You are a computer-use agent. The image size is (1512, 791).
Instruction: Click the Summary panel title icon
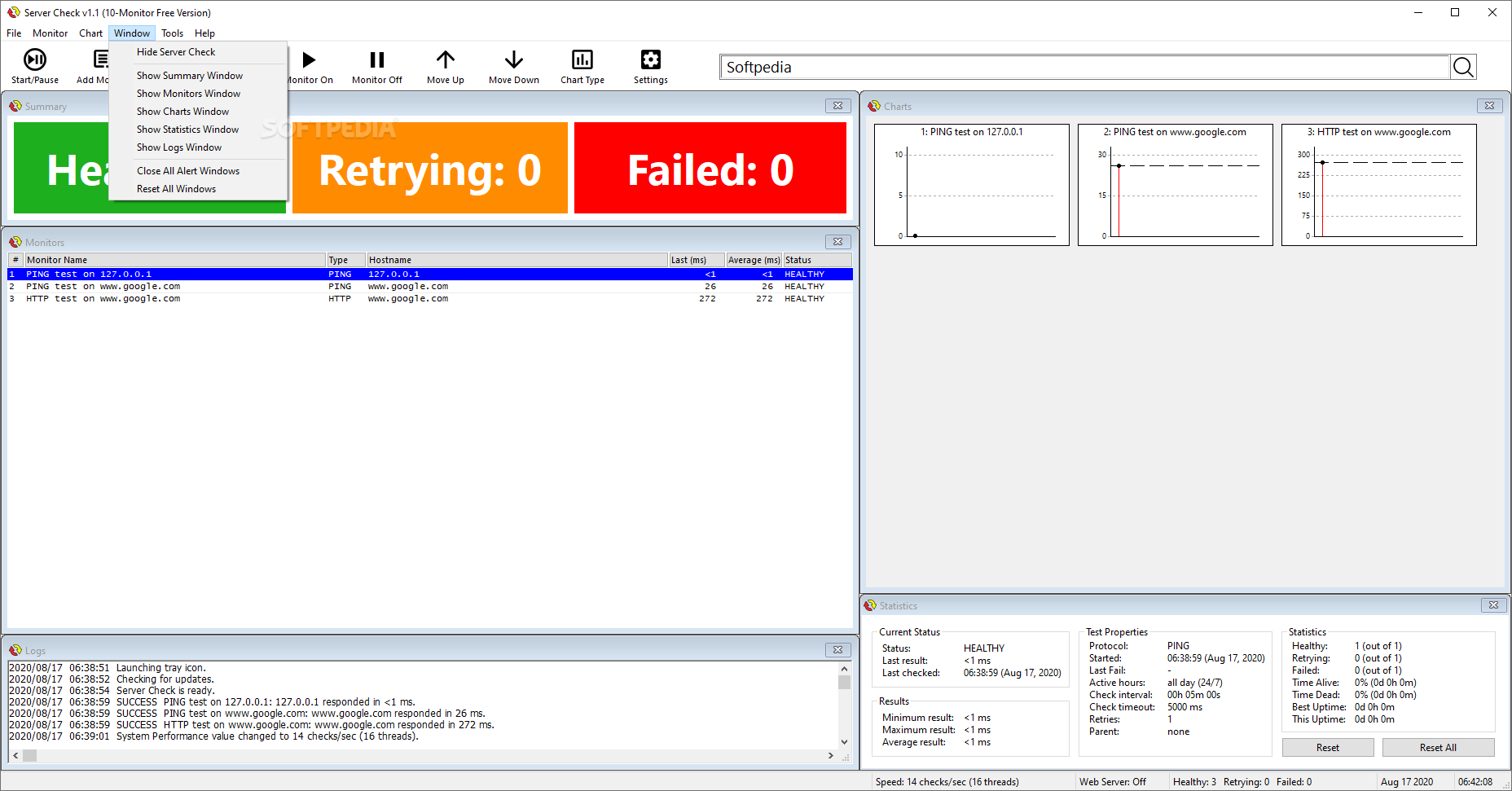point(15,106)
